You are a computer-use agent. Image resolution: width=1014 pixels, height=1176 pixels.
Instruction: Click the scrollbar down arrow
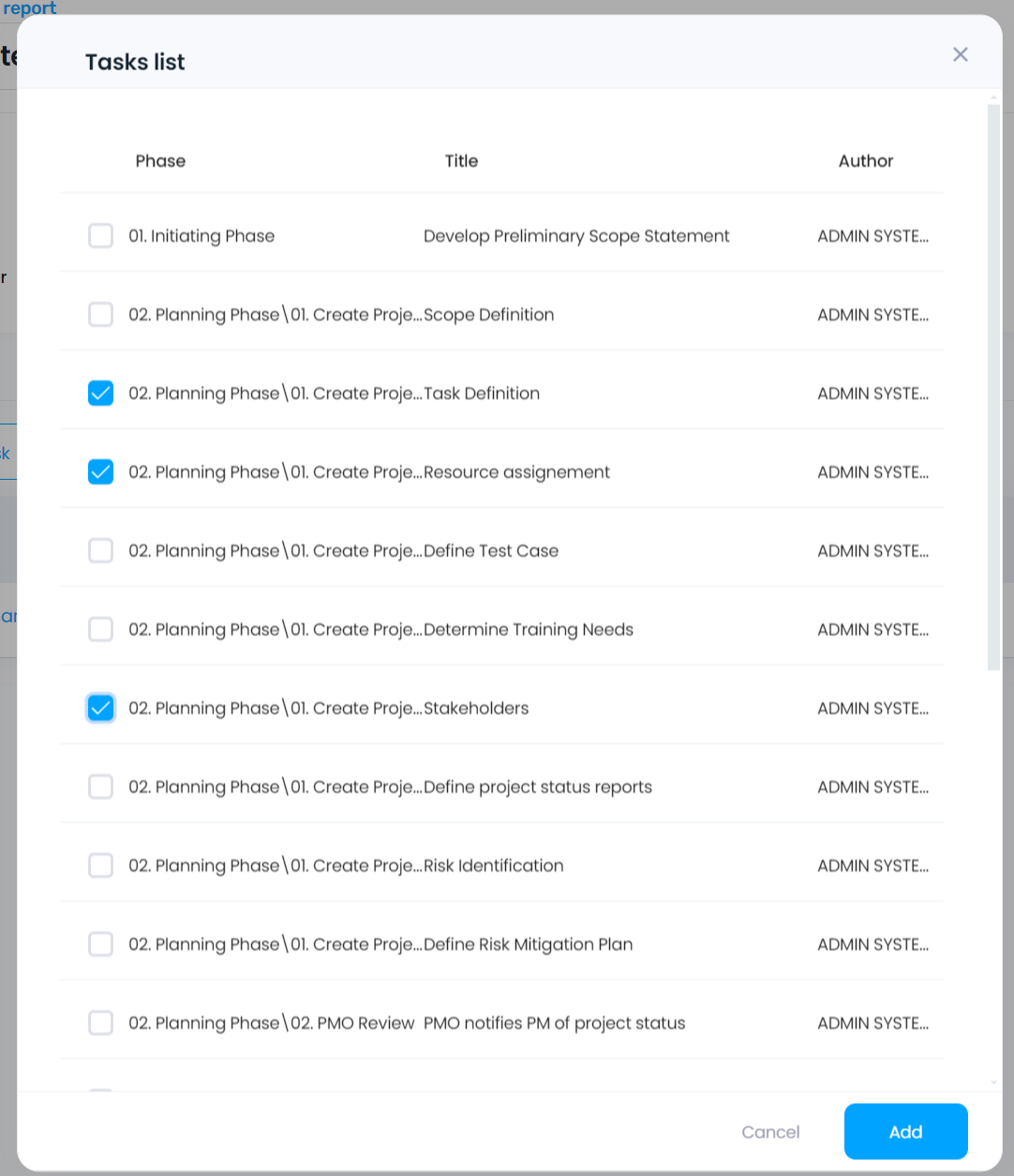(x=993, y=1083)
